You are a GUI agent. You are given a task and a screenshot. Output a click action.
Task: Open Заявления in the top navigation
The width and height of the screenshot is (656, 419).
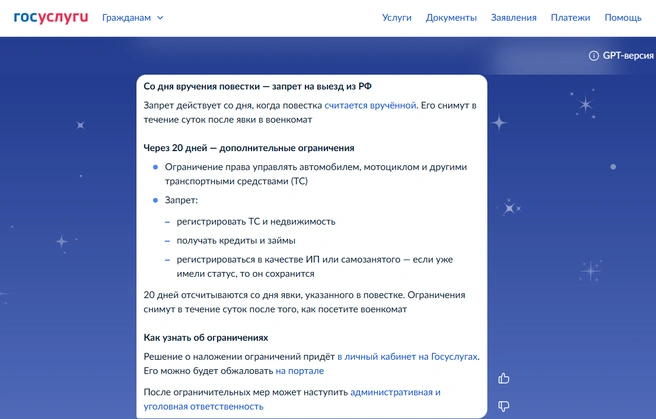(513, 18)
